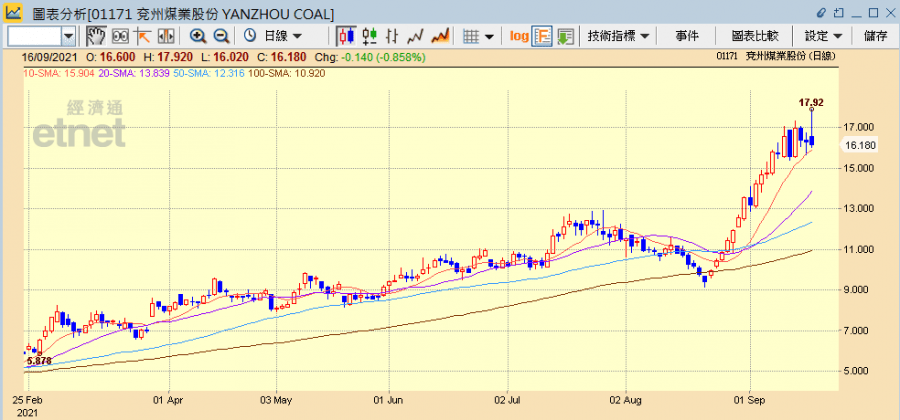This screenshot has width=900, height=420.
Task: Click the orange arrow pointer tool
Action: click(x=142, y=35)
